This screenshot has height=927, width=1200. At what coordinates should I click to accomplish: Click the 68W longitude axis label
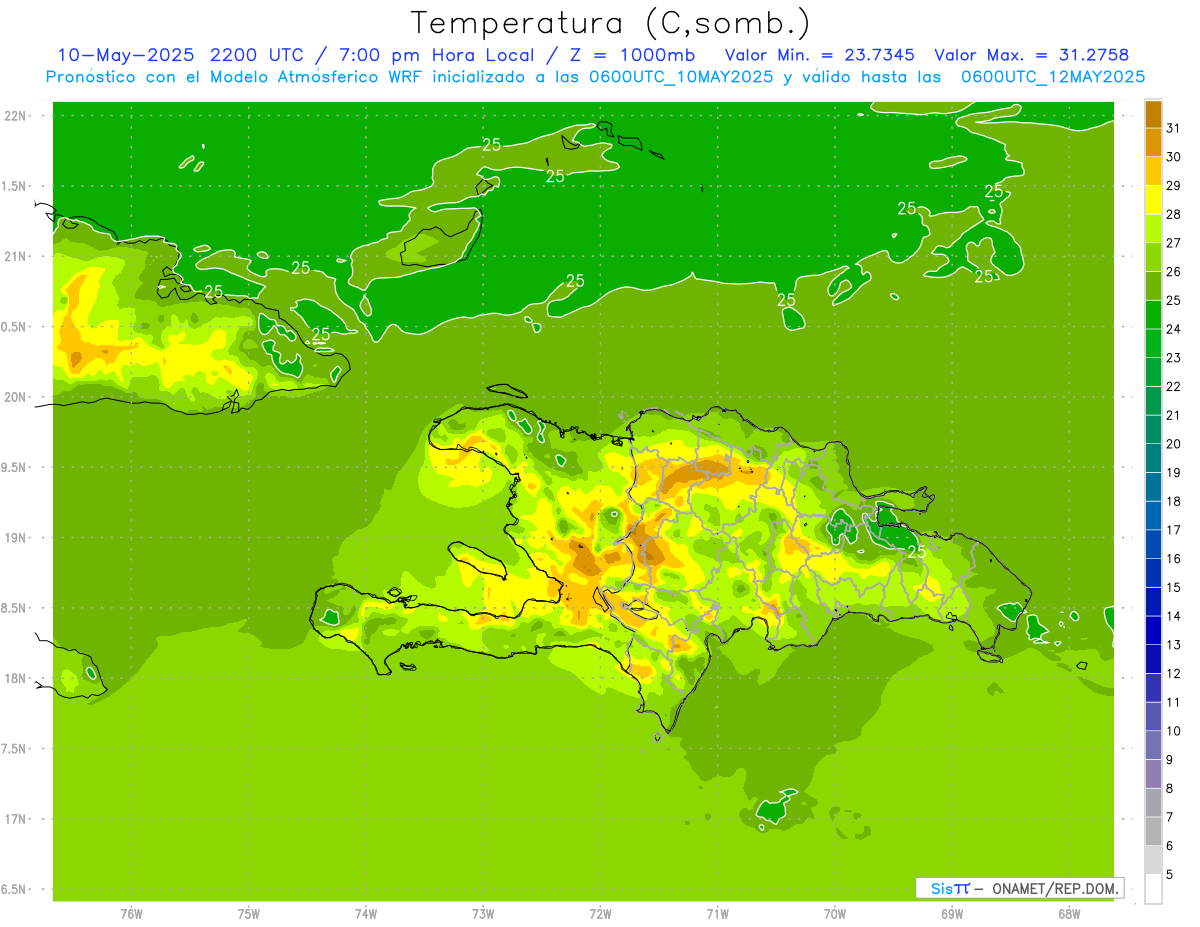pos(1069,914)
